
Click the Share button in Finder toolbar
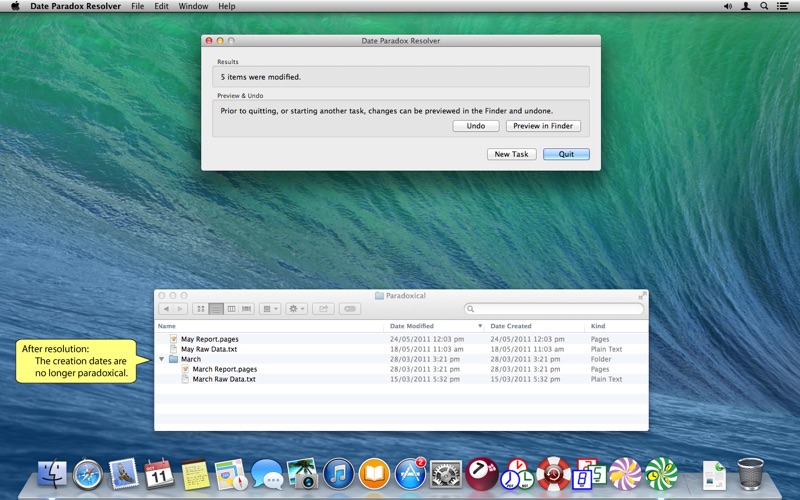pos(323,309)
